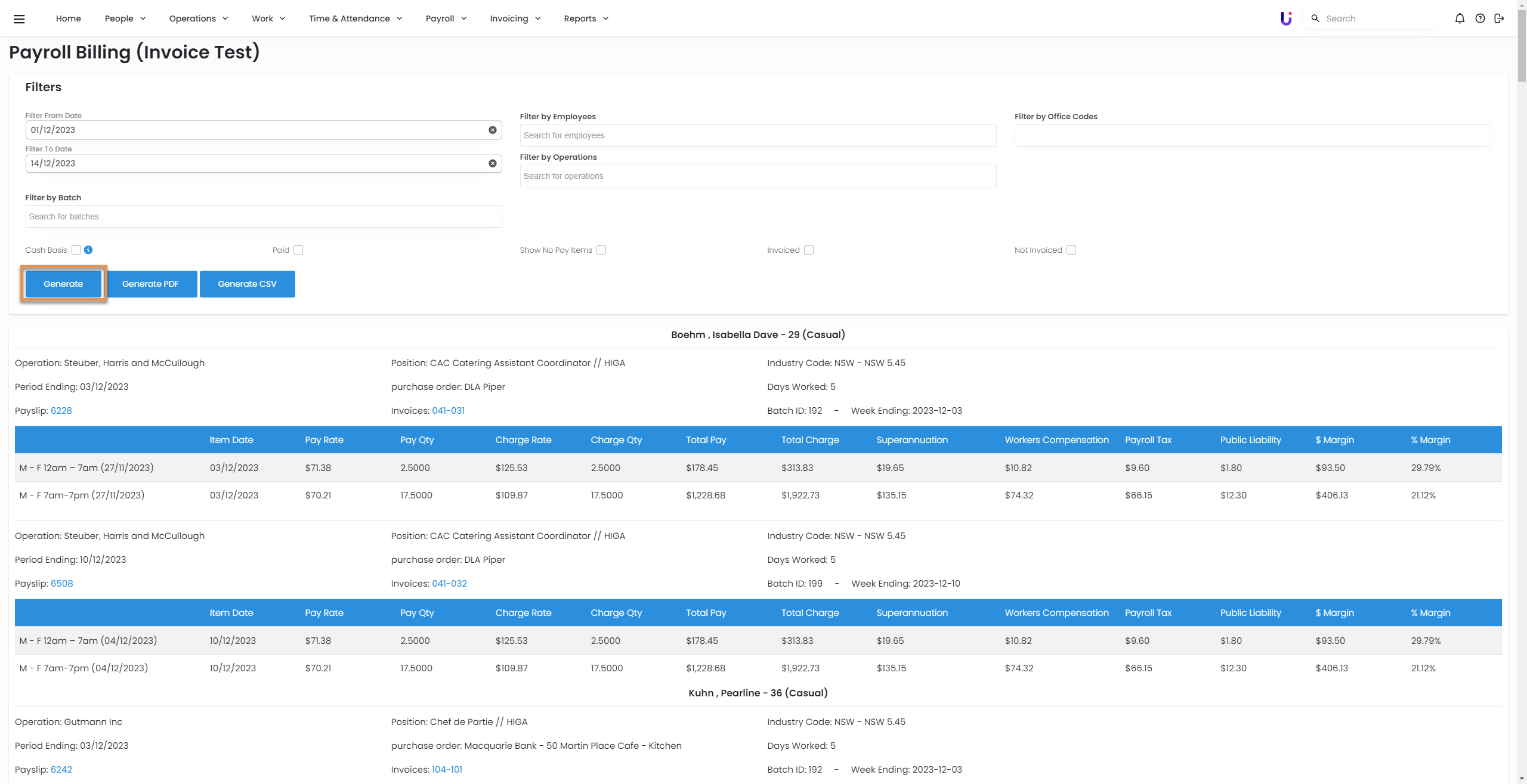Screen dimensions: 1527x784
Task: Expand the Reports menu dropdown
Action: (586, 18)
